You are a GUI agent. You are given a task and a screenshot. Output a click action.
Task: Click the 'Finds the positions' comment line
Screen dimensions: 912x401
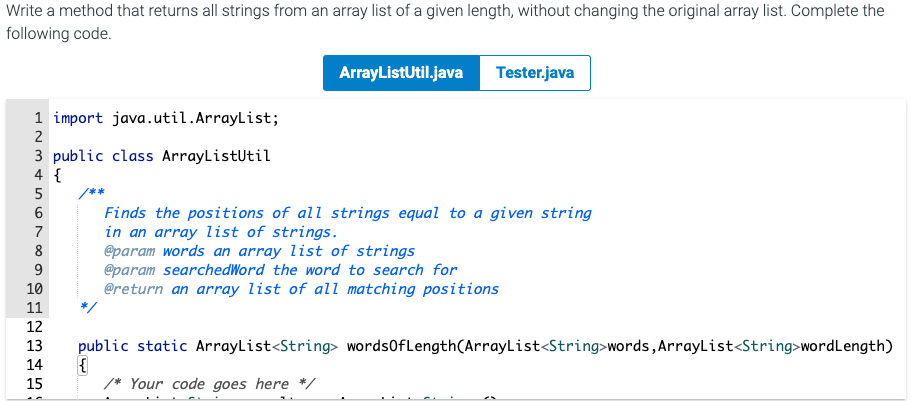(348, 214)
